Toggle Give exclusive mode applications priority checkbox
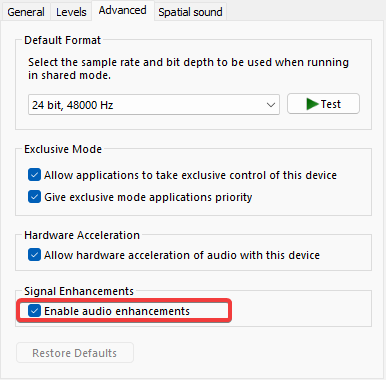 pyautogui.click(x=34, y=197)
